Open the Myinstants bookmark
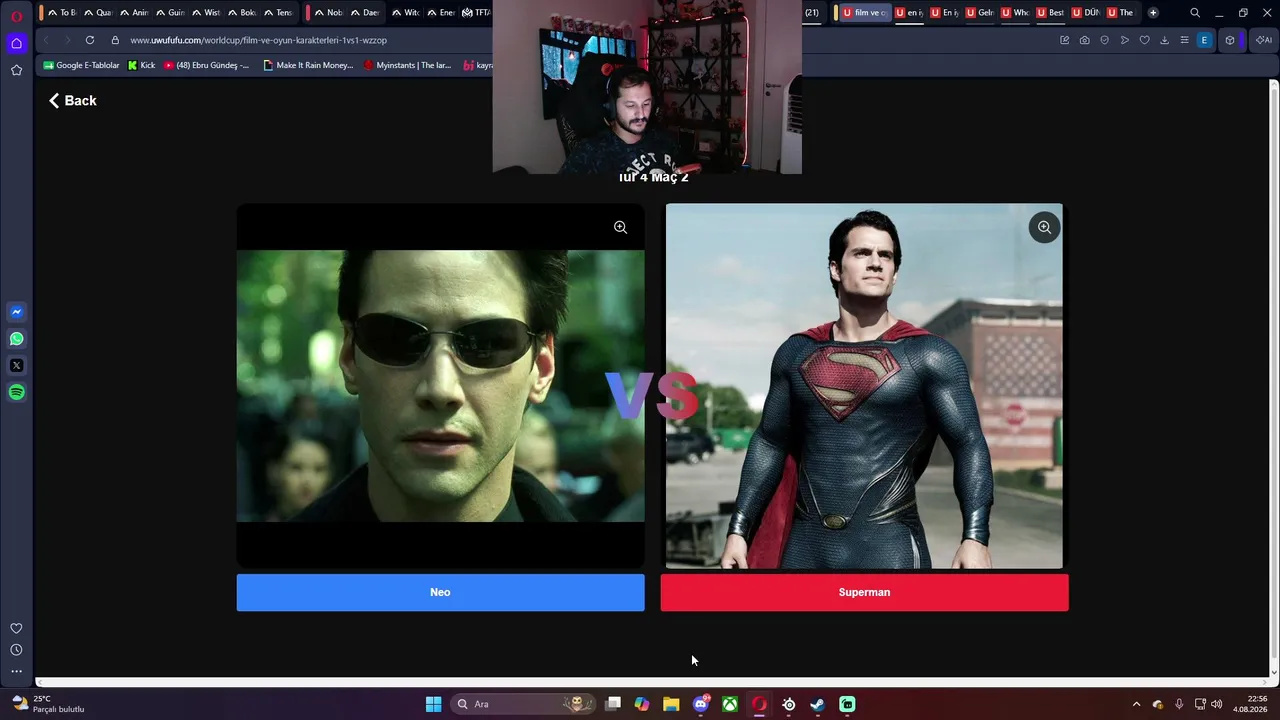Screen dimensions: 1280x720 [x=407, y=65]
